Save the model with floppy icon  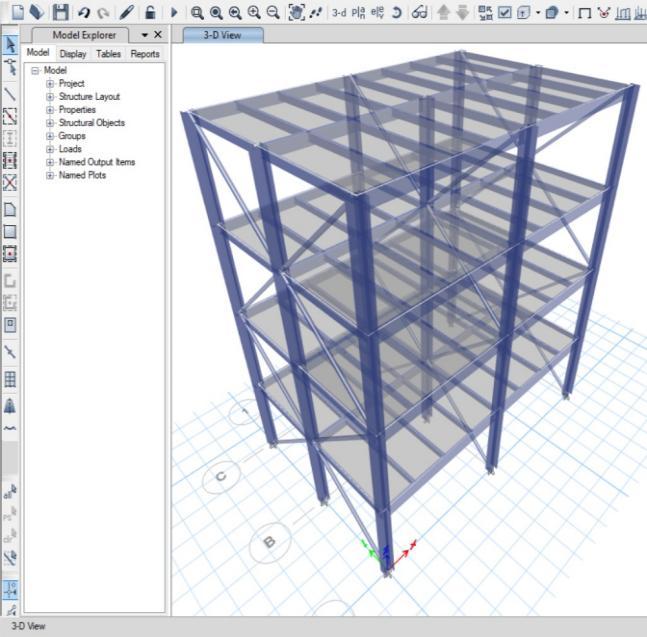click(61, 12)
